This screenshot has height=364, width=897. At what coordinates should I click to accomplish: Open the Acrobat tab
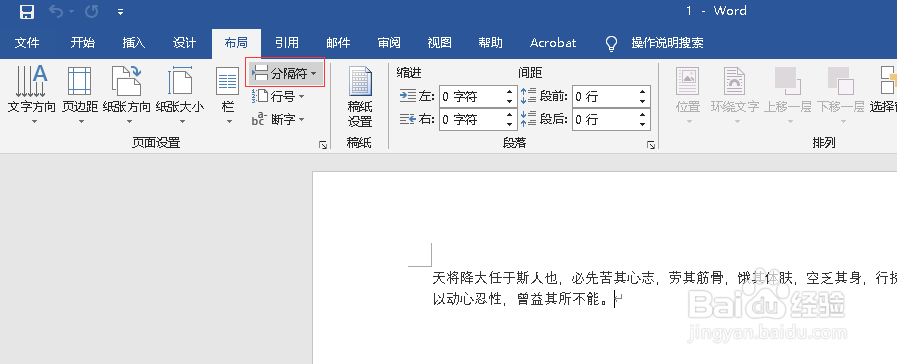coord(553,43)
